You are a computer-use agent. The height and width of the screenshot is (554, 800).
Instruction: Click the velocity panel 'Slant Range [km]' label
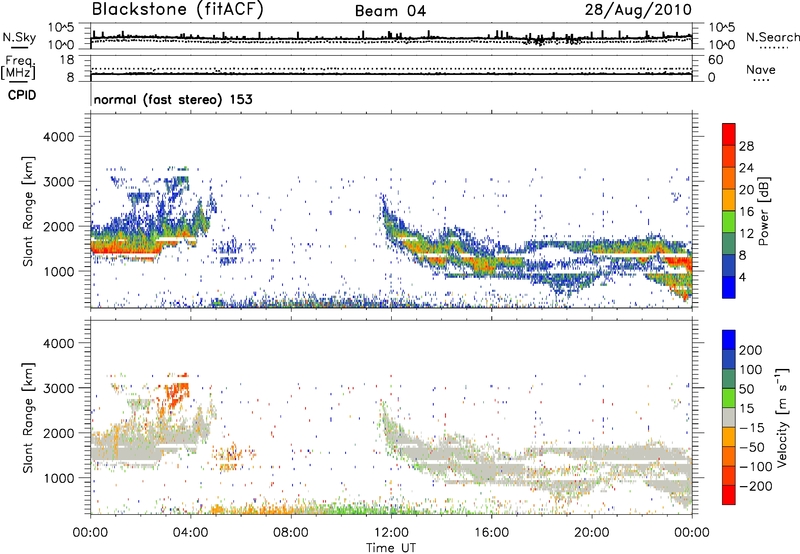pos(28,417)
